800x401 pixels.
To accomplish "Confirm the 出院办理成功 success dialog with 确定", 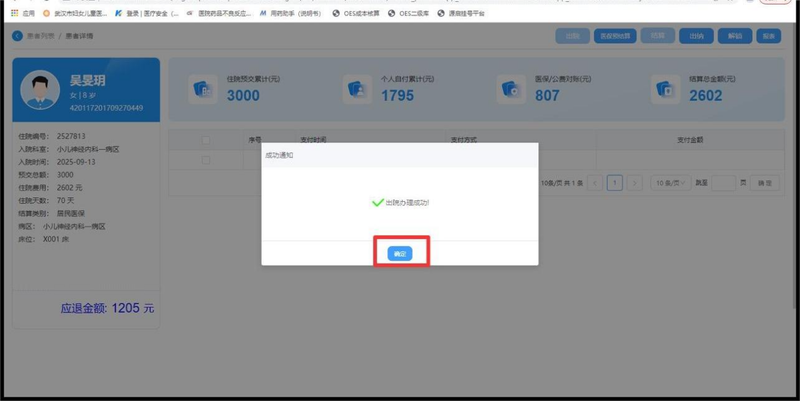I will click(x=399, y=254).
